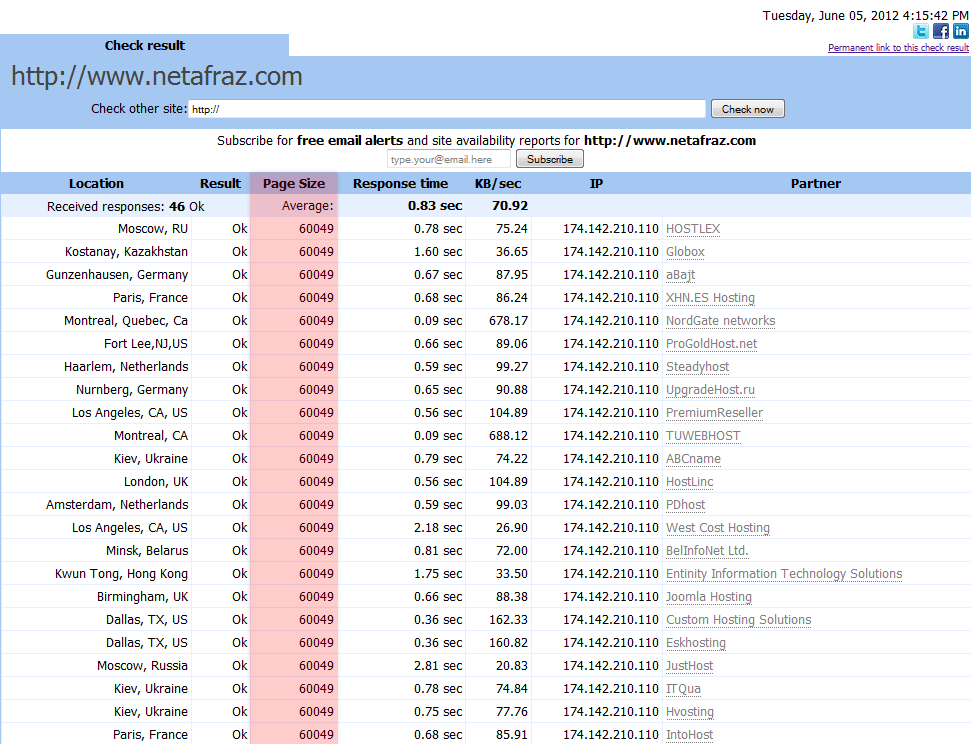Open the UpgradeHost.ru link
Viewport: 971px width, 744px height.
coord(710,390)
